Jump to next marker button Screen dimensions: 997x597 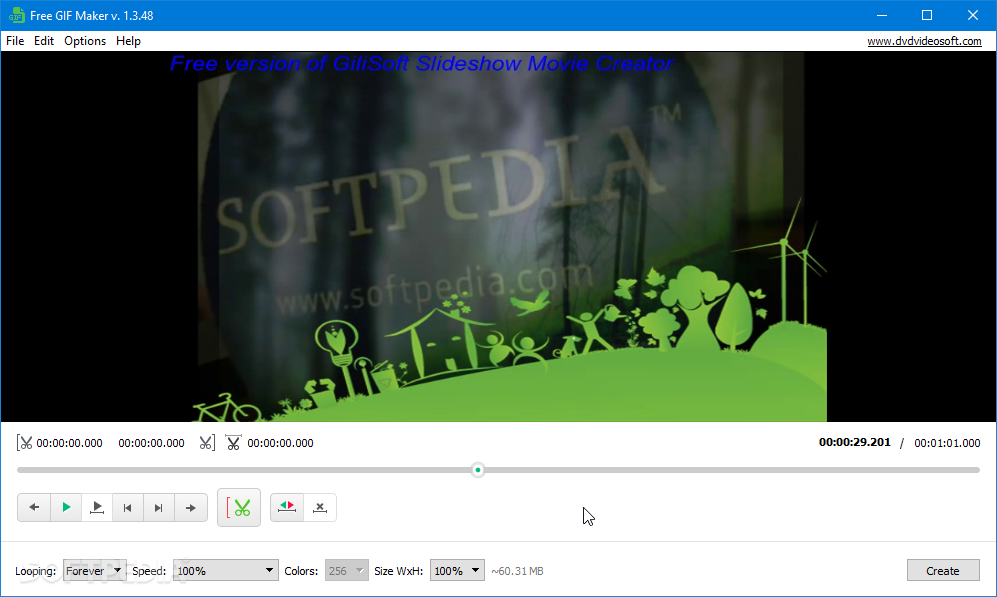[159, 507]
